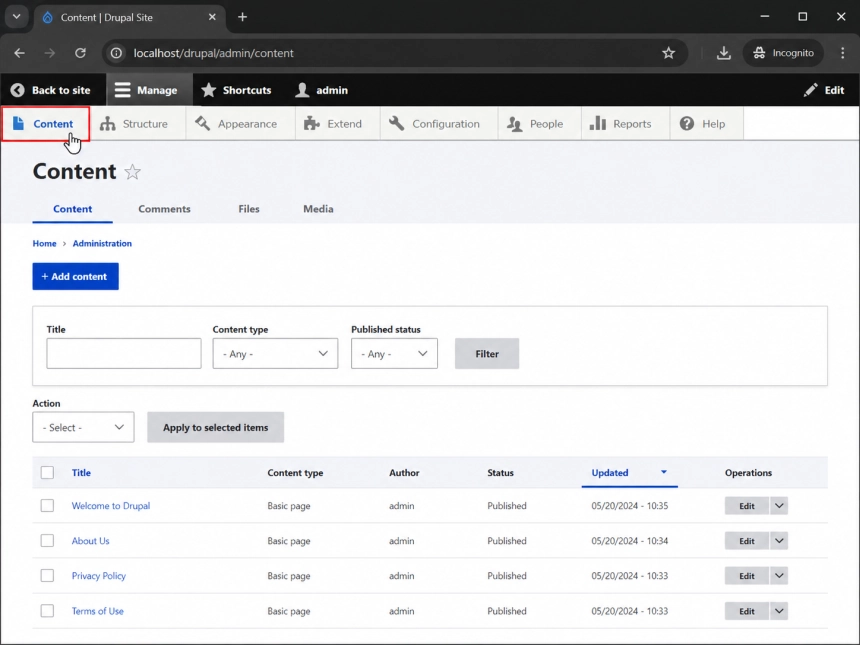Check the Terms of Use row checkbox

[47, 610]
